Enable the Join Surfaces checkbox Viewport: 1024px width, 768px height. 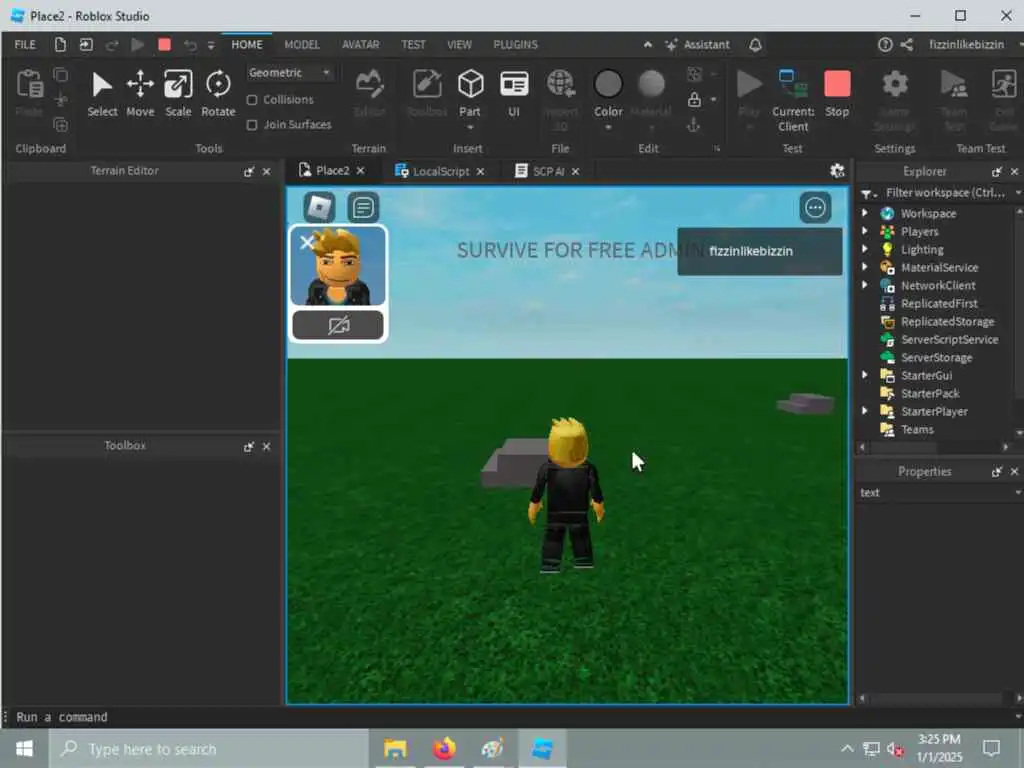pyautogui.click(x=252, y=125)
